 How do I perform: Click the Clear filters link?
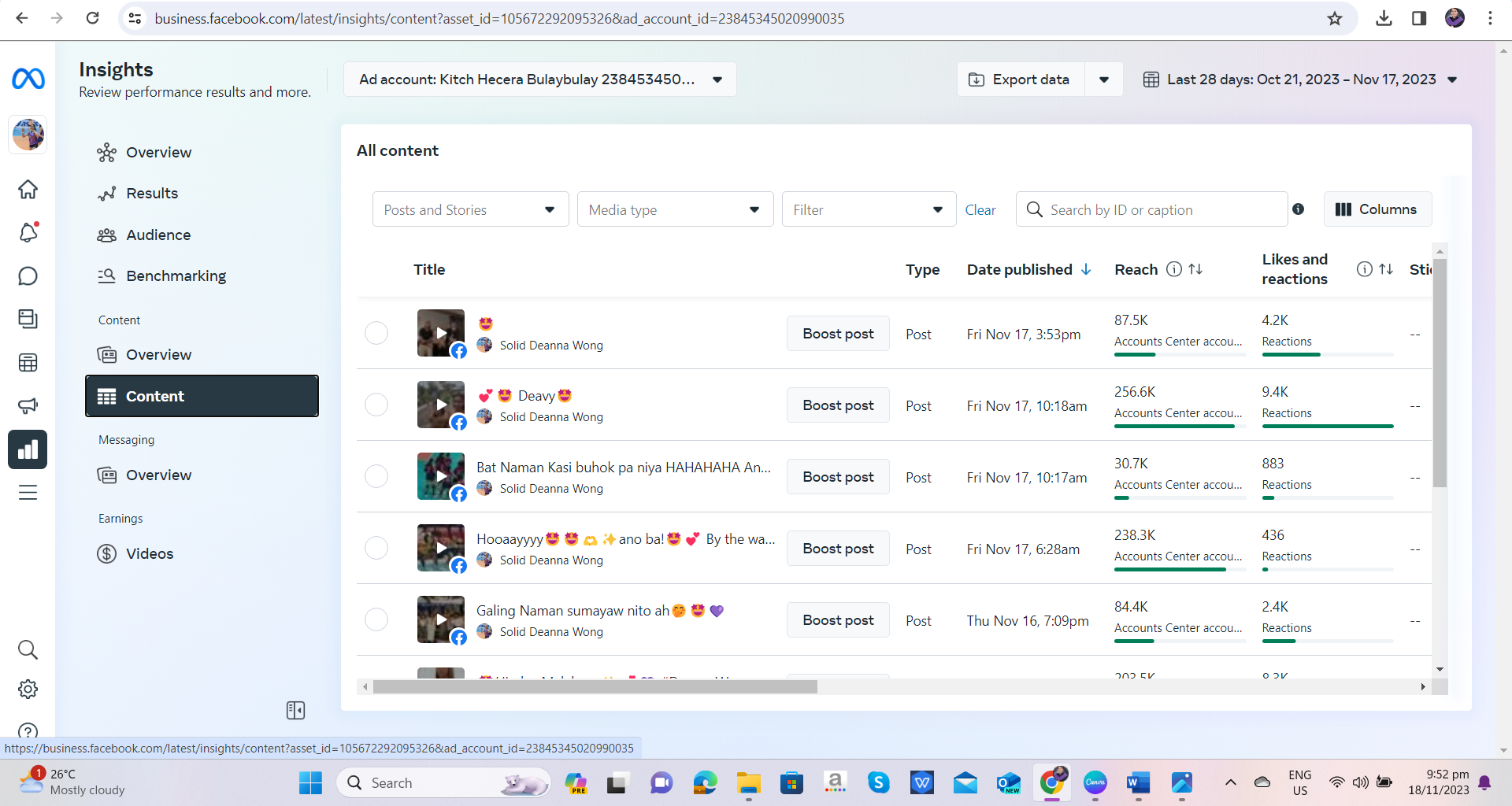980,210
